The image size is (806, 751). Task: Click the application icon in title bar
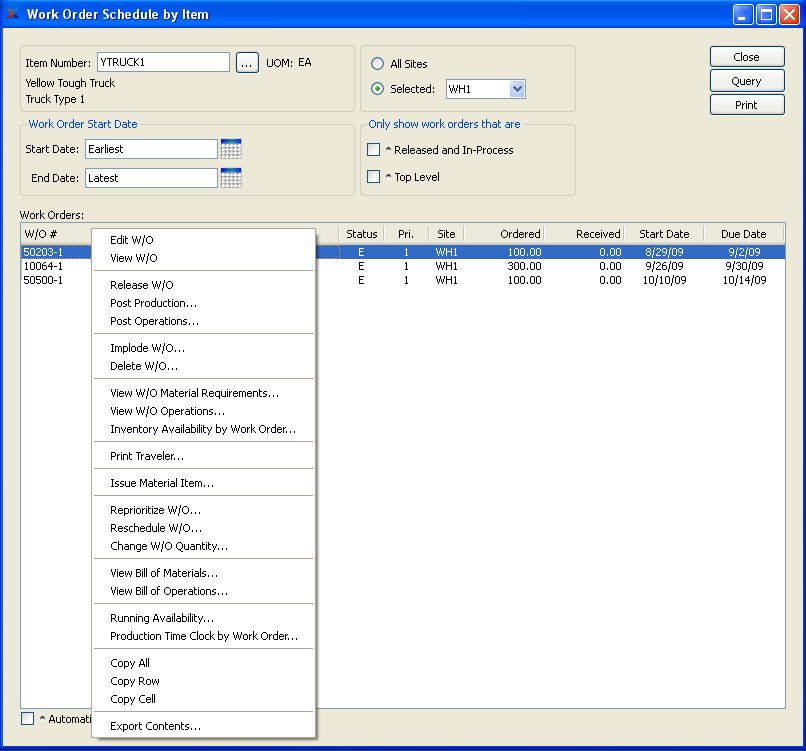pyautogui.click(x=13, y=14)
